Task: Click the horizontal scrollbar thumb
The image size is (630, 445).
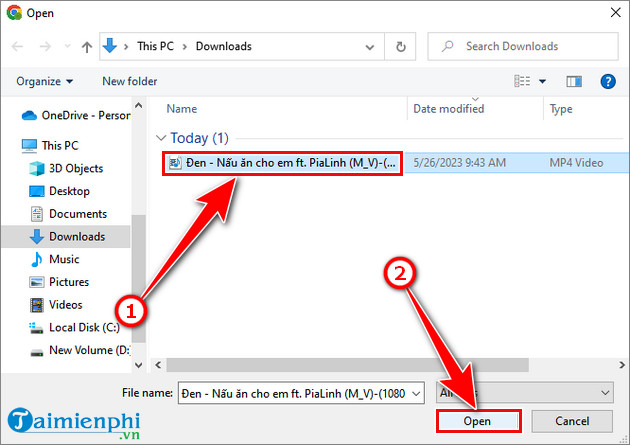Action: tap(348, 365)
